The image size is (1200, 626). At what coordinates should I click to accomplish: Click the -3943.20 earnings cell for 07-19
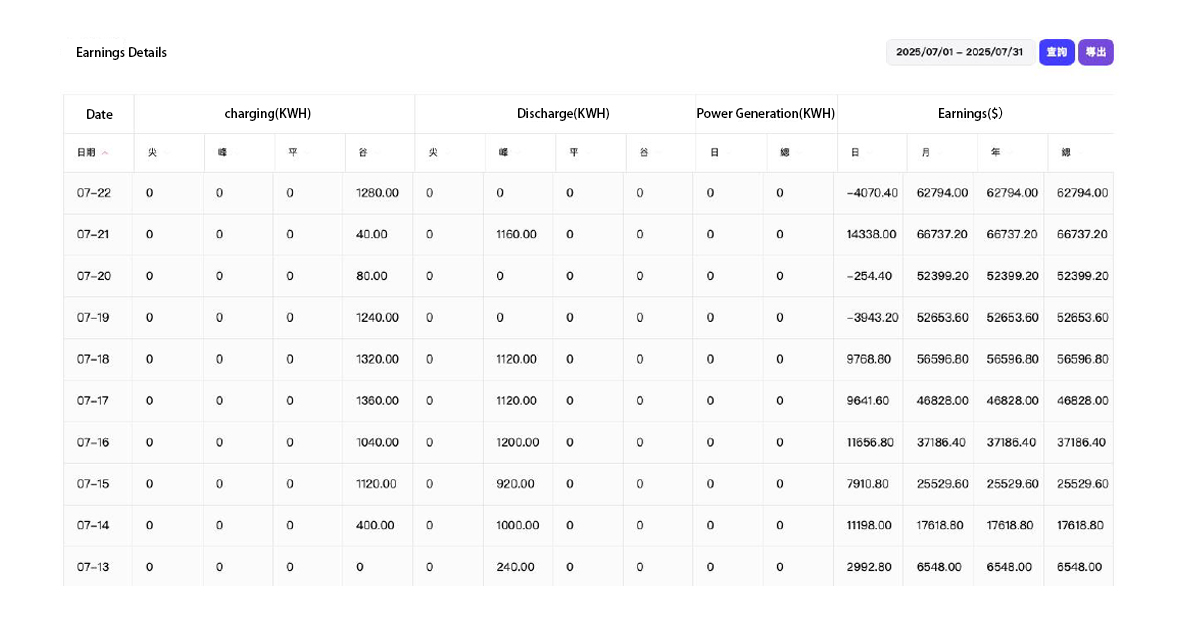pyautogui.click(x=872, y=318)
